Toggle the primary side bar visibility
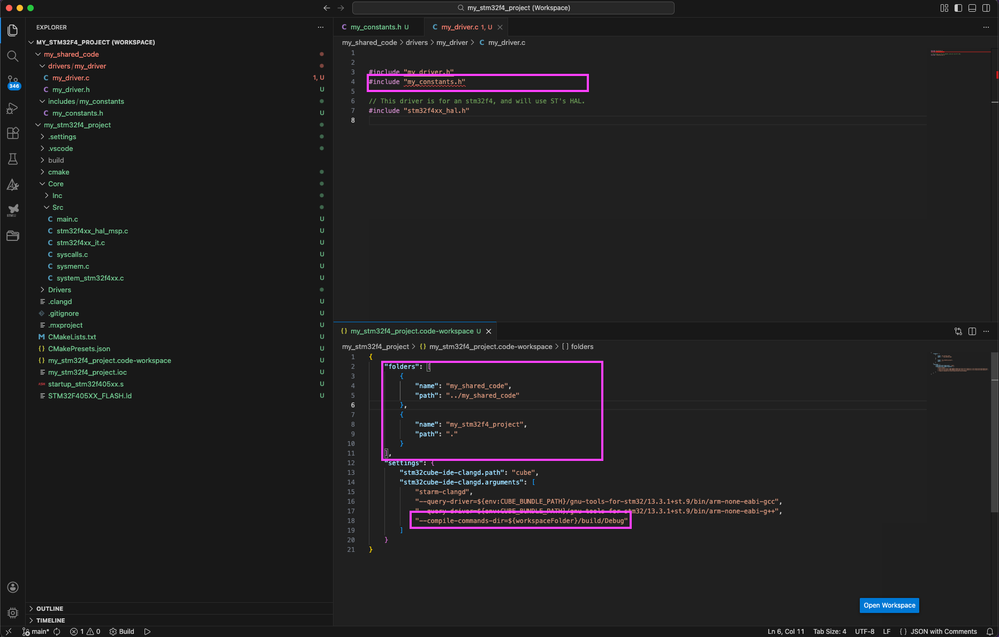The image size is (999, 637). [957, 8]
